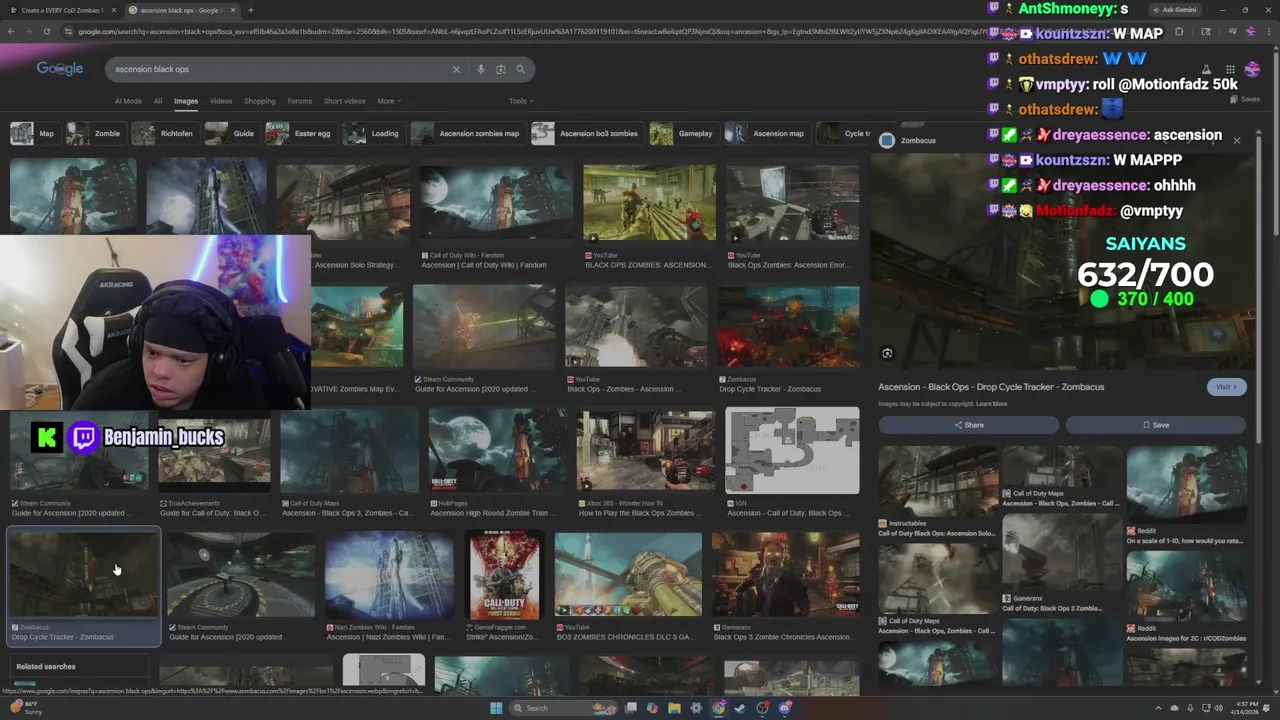Open the Short videos tab

click(x=345, y=101)
